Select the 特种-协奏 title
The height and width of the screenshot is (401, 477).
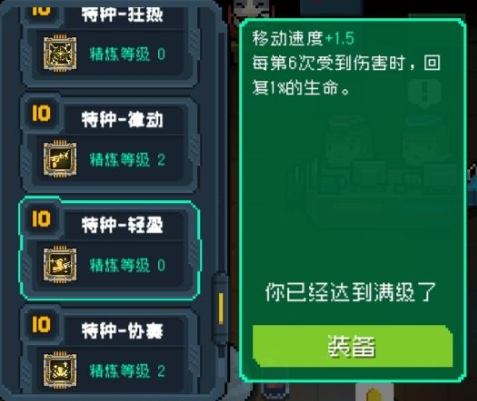(x=122, y=331)
